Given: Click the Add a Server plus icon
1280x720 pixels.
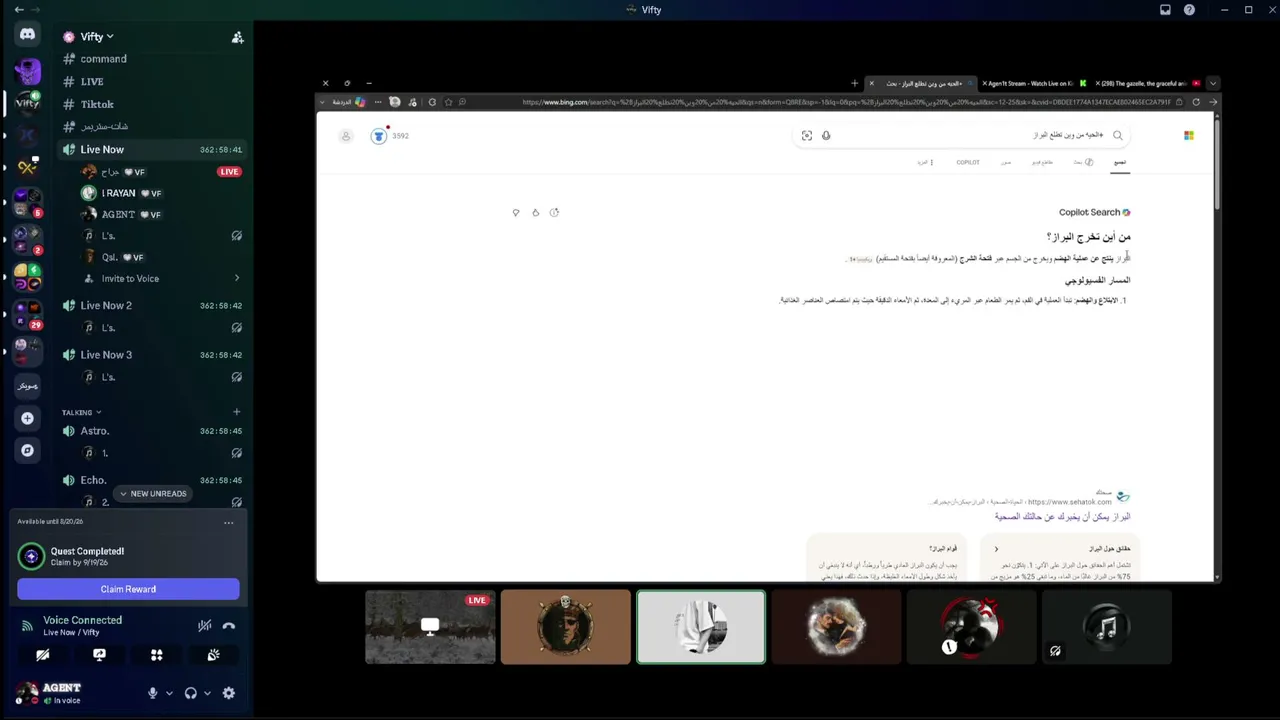Looking at the screenshot, I should pos(27,418).
